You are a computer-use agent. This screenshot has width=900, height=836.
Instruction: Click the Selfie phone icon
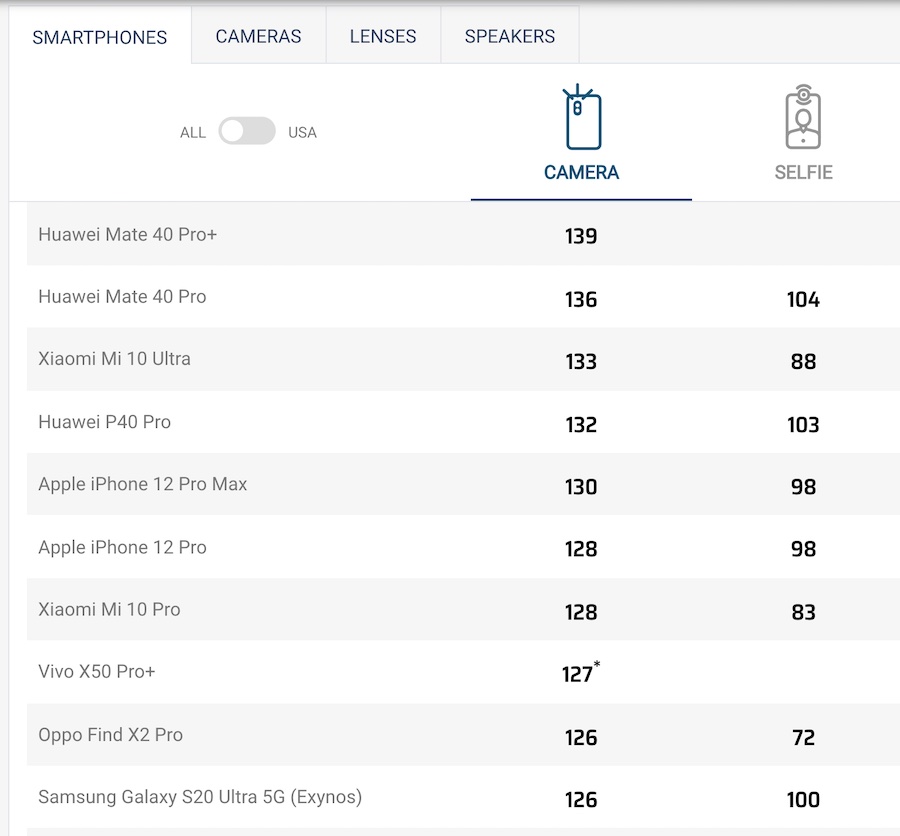[803, 118]
